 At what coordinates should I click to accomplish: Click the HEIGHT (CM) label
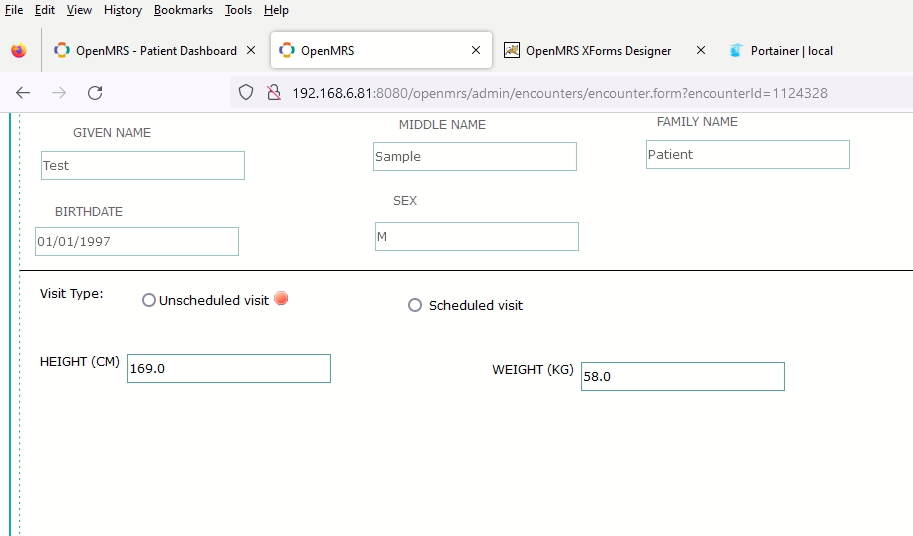80,361
